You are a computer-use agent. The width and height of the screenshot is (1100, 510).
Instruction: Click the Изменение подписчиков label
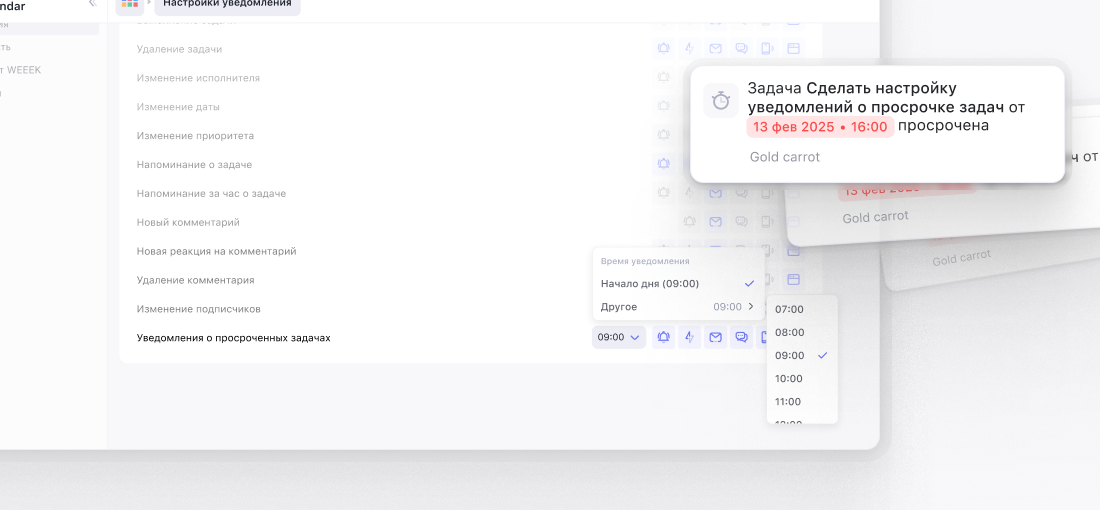199,309
